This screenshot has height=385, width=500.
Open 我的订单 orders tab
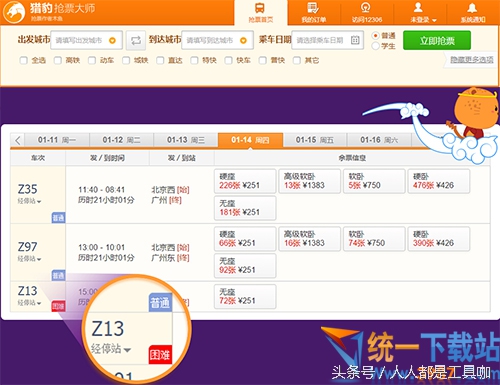(x=313, y=13)
